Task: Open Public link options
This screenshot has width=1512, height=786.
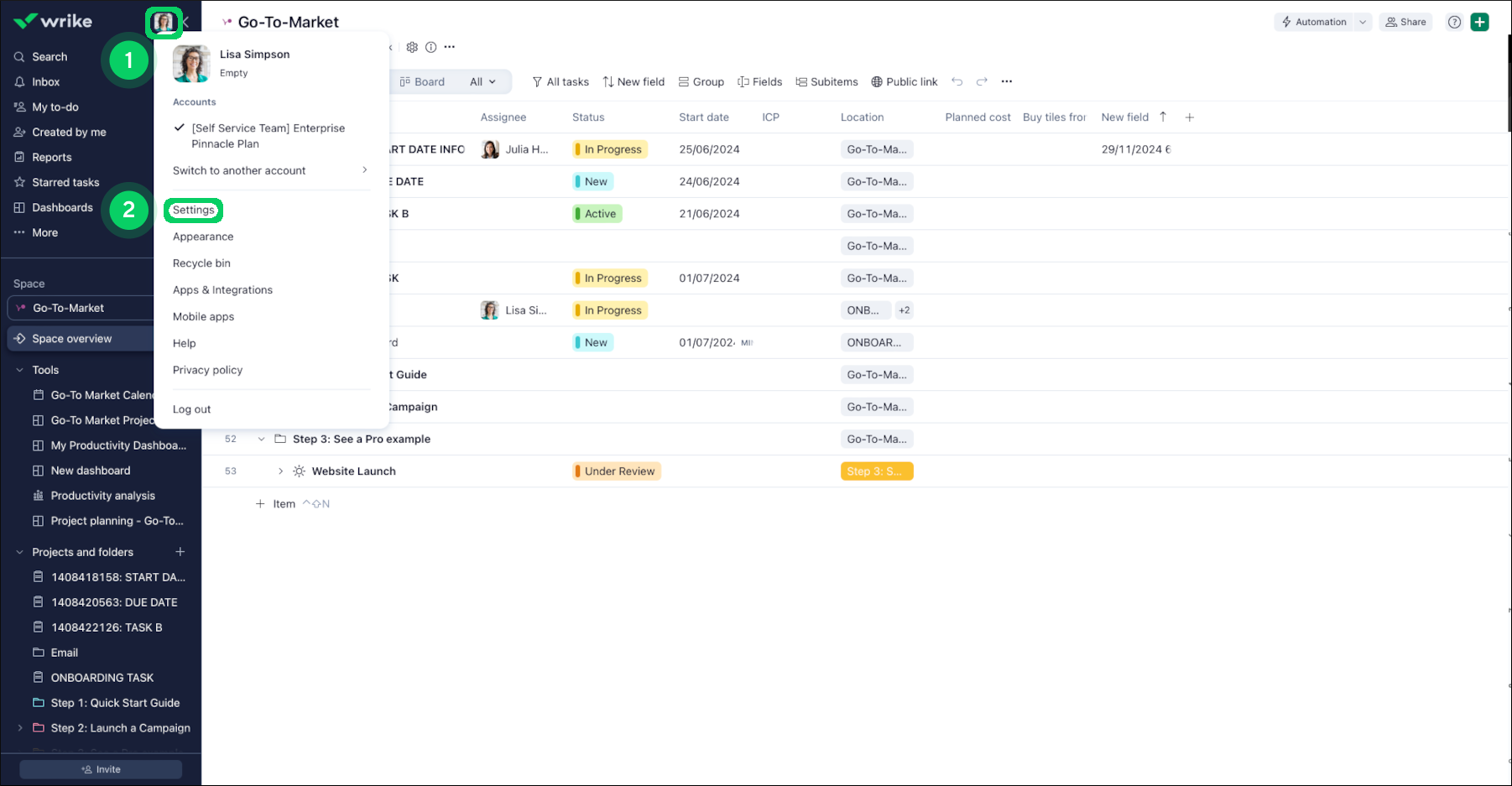Action: [905, 82]
